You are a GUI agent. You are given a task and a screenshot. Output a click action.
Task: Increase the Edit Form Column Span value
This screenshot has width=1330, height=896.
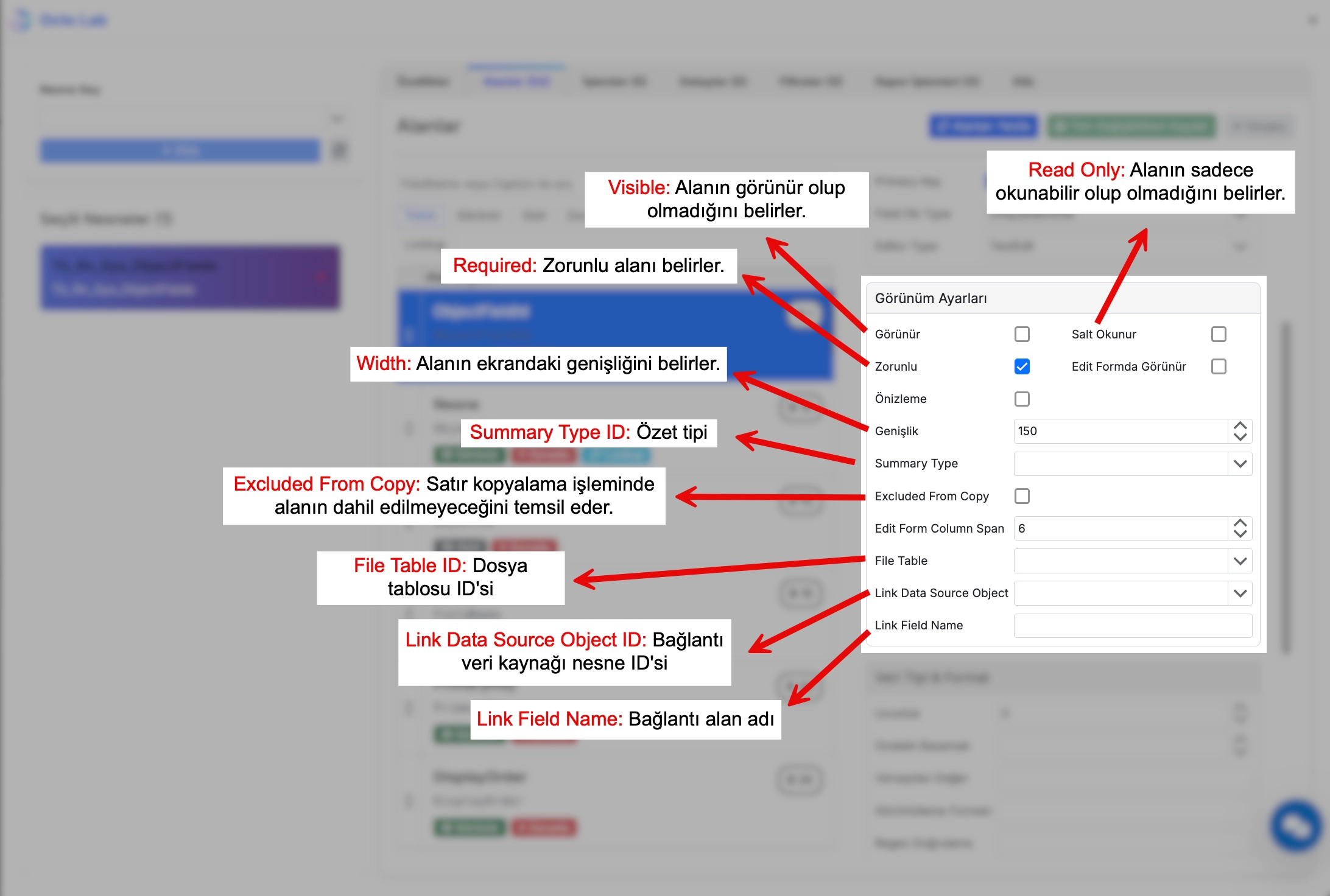coord(1240,523)
